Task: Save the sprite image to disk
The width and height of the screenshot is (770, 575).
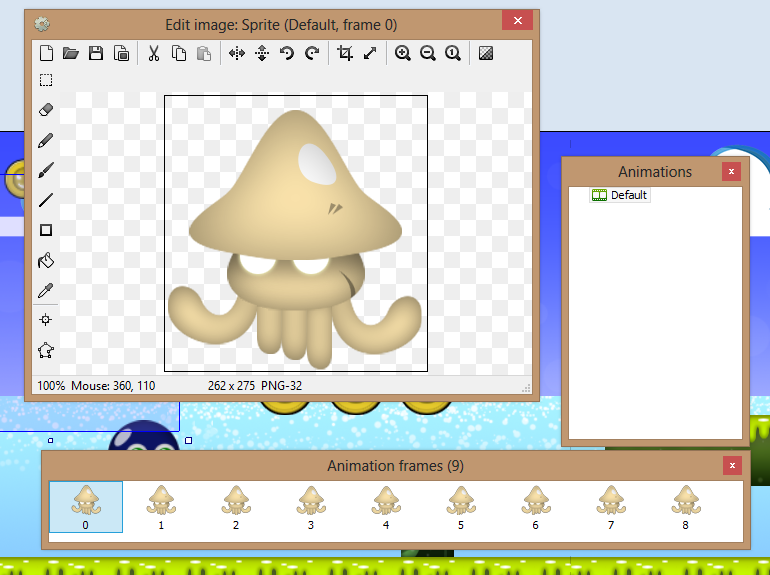Action: (96, 53)
